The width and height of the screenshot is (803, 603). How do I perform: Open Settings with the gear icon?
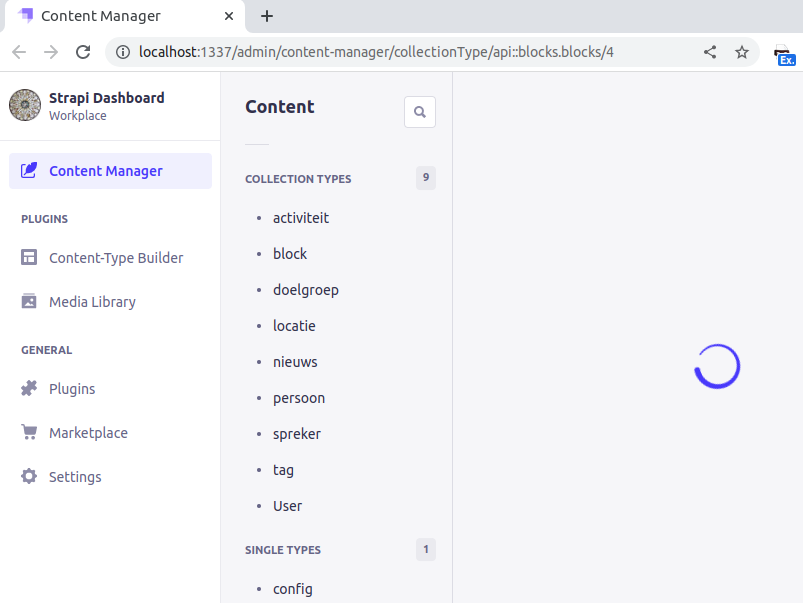tap(30, 476)
